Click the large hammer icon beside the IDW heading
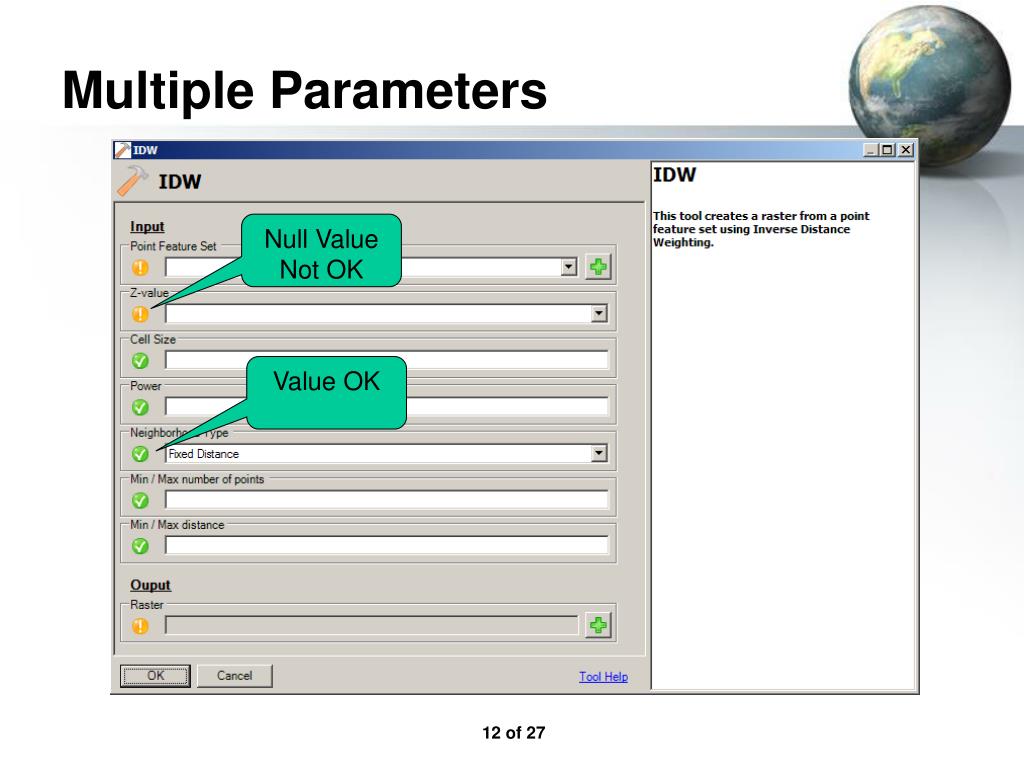 (133, 181)
